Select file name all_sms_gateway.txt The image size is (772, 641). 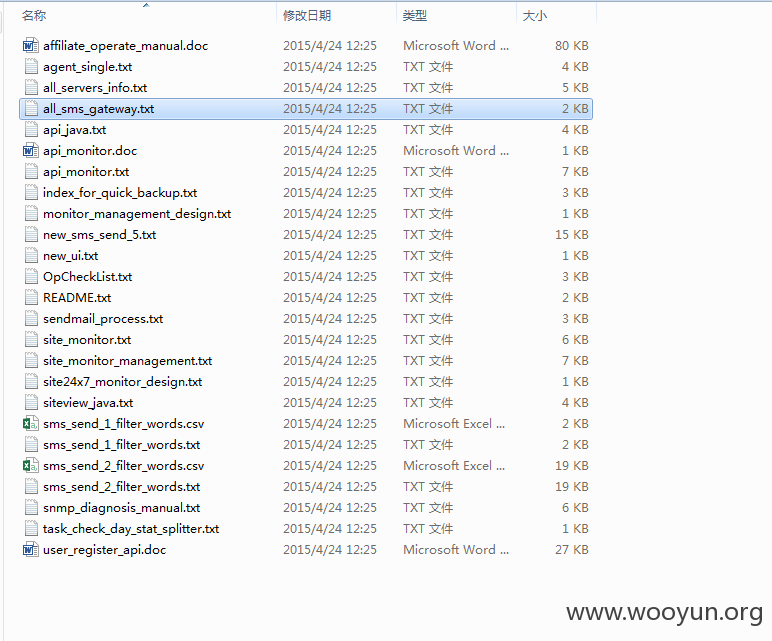click(98, 109)
